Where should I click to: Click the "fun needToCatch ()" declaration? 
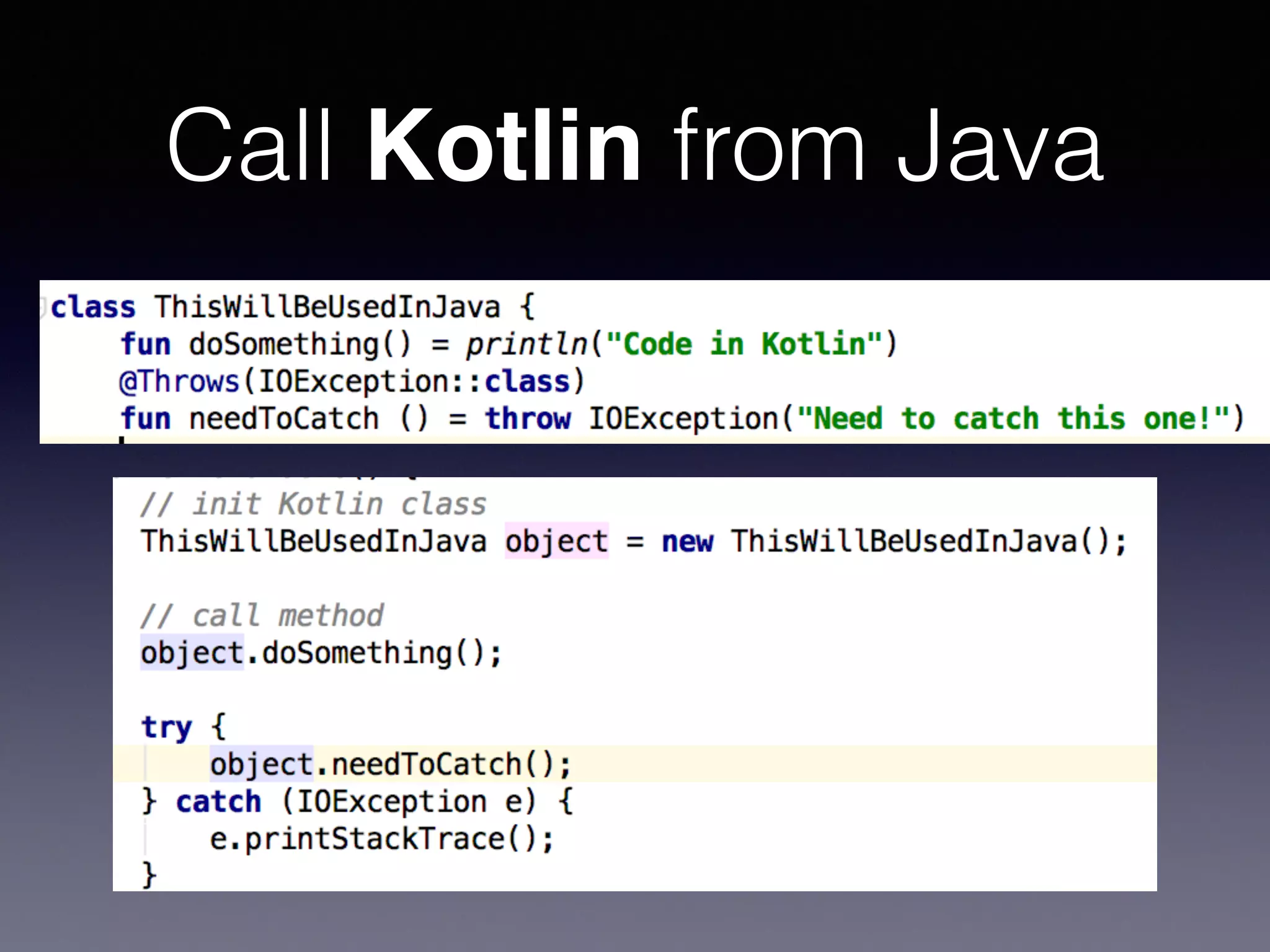point(275,418)
